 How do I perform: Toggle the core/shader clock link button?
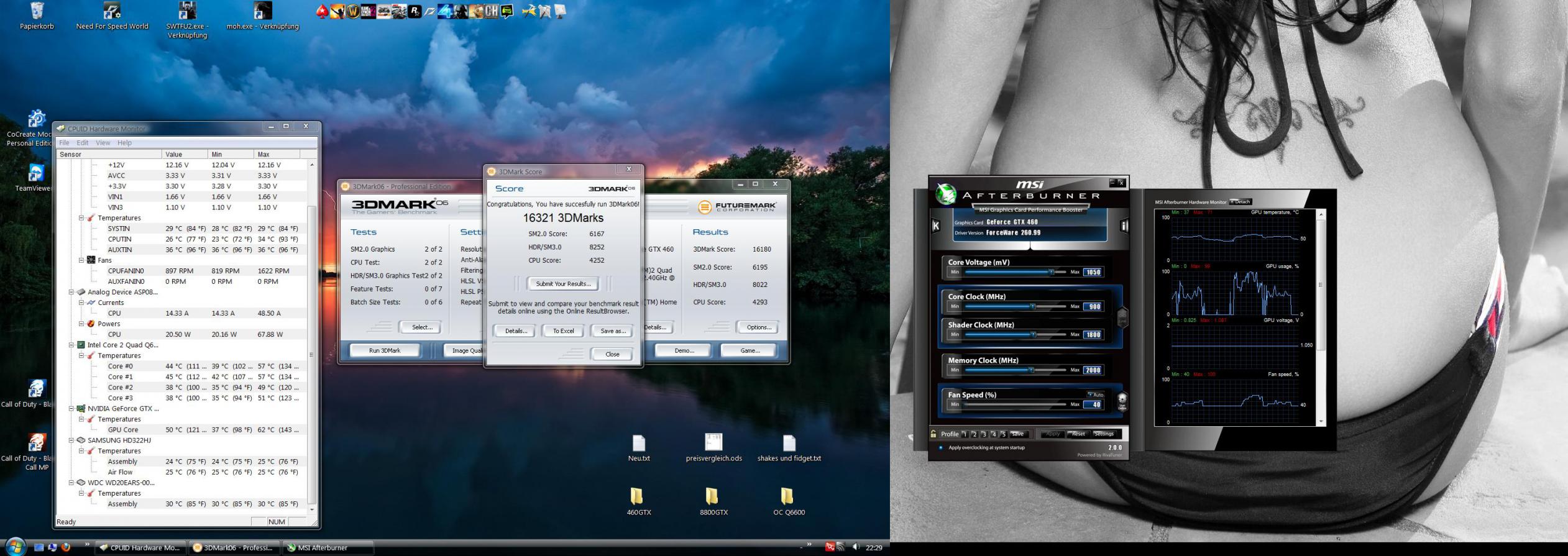[x=1122, y=317]
